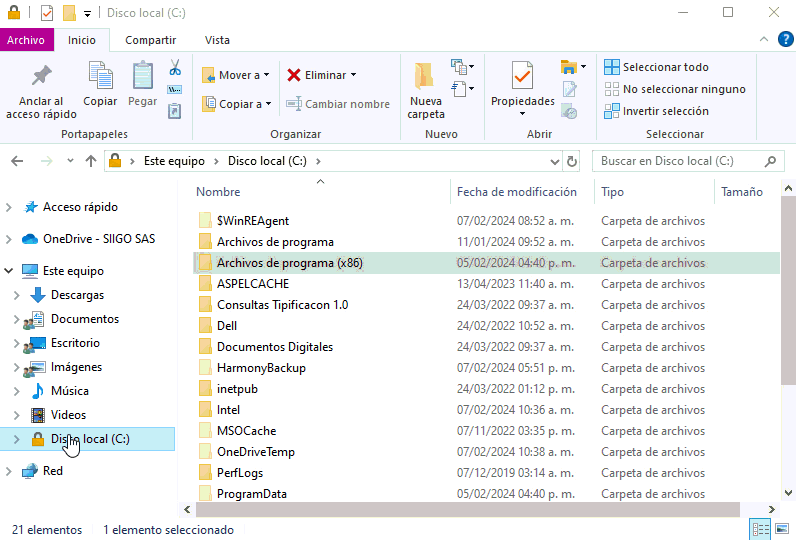This screenshot has height=540, width=796.
Task: Select Imágenes in navigation pane
Action: [x=76, y=367]
